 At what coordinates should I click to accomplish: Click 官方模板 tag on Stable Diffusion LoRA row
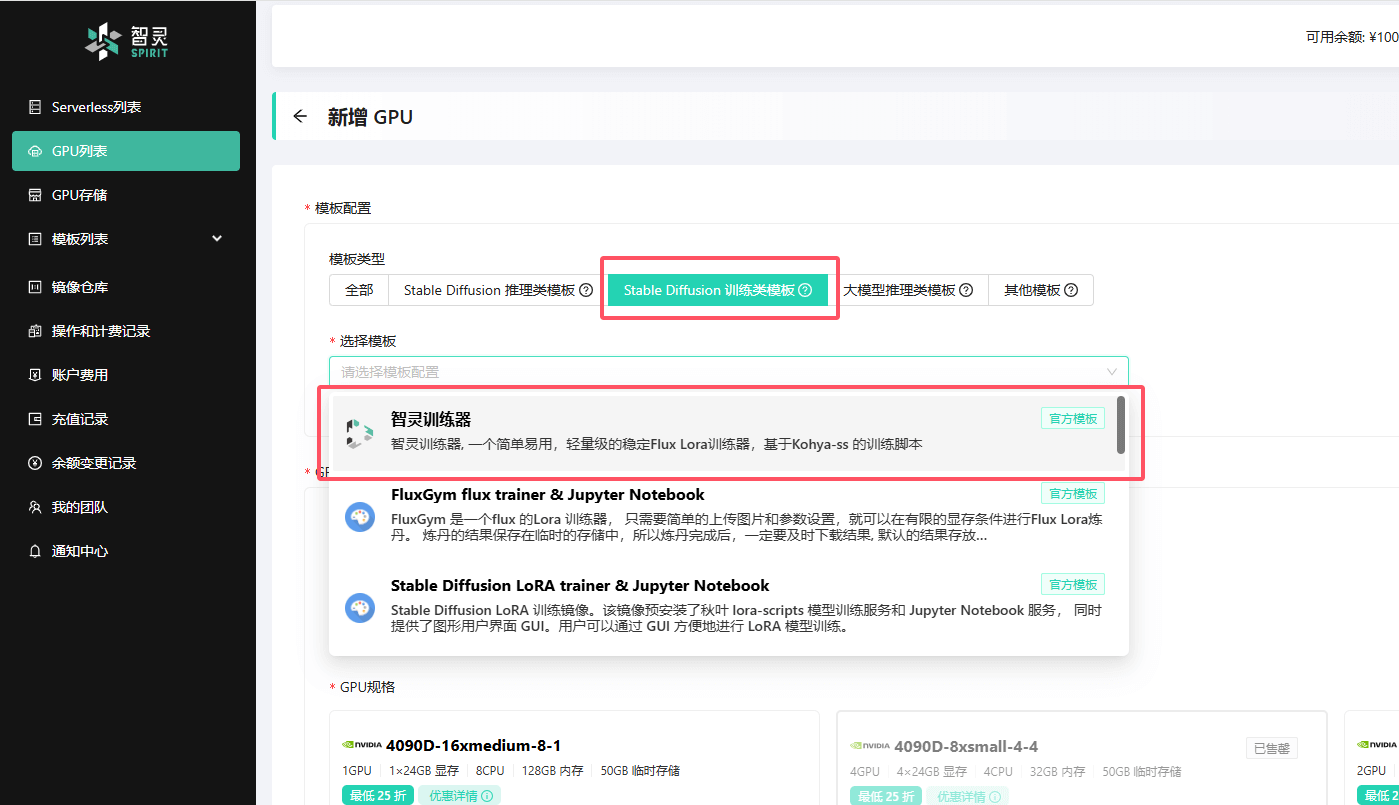[1073, 584]
